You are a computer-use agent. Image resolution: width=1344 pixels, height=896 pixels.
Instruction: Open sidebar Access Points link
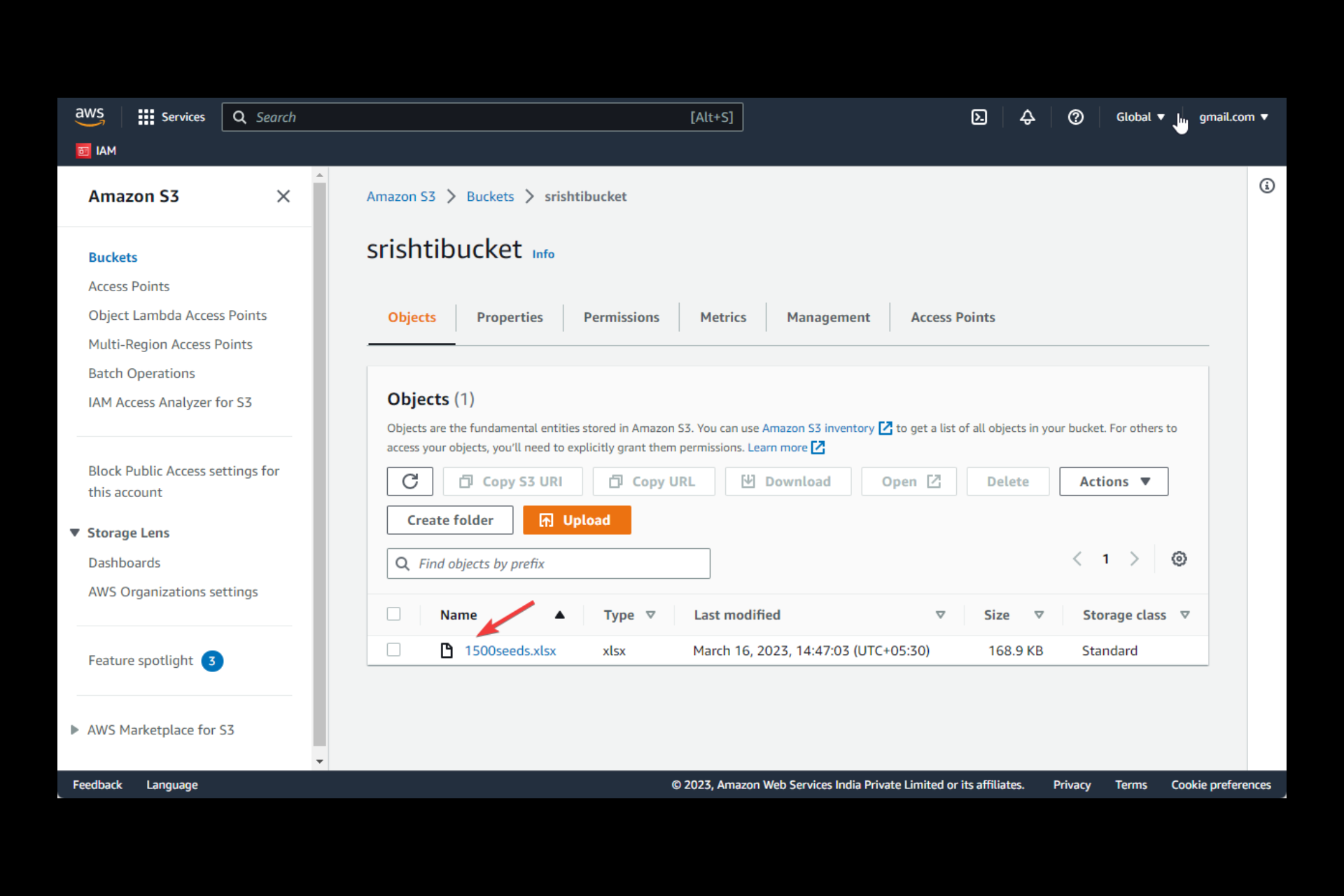click(129, 286)
